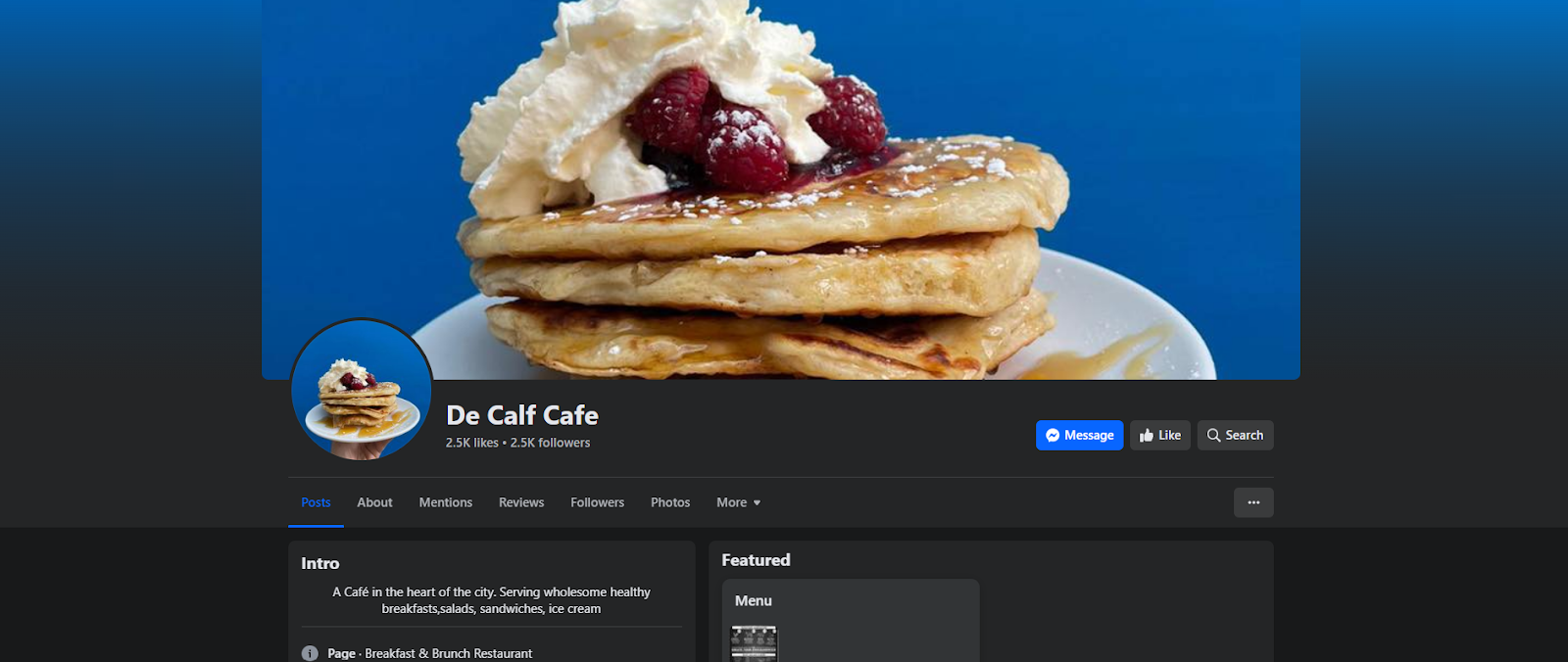Expand the More dropdown in page navigation
This screenshot has height=662, width=1568.
coord(738,502)
